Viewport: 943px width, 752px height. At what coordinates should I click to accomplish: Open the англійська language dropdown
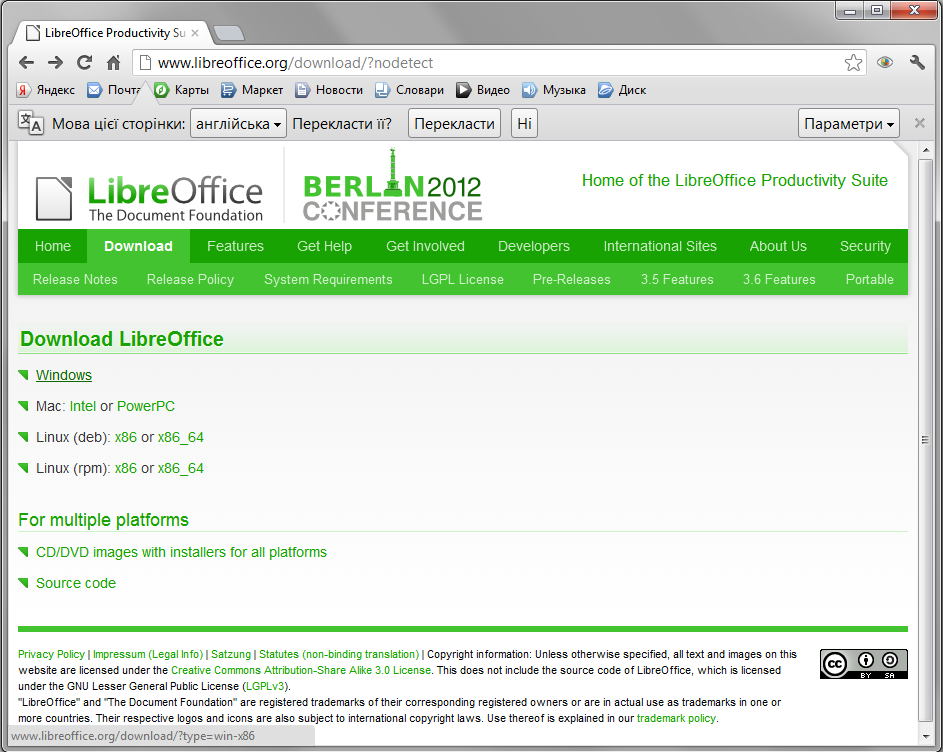tap(238, 123)
